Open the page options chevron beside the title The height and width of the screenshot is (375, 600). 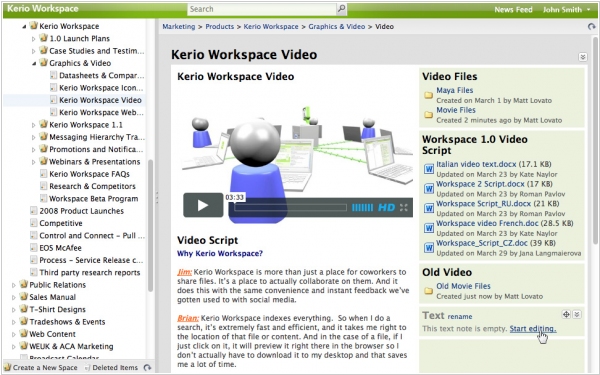point(582,57)
